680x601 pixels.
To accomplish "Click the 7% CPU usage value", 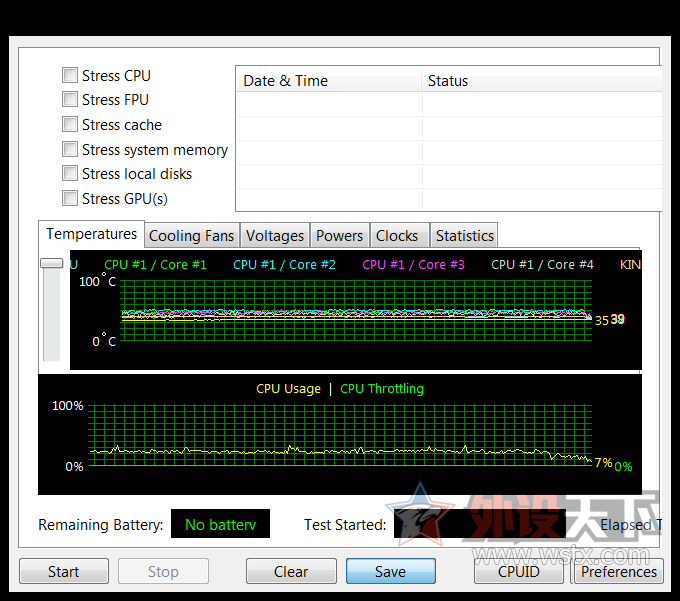I will coord(603,463).
